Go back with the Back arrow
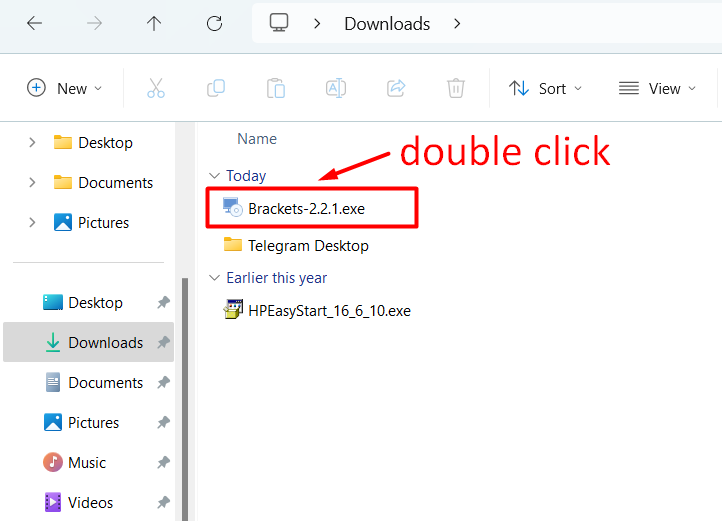The image size is (722, 521). 35,23
